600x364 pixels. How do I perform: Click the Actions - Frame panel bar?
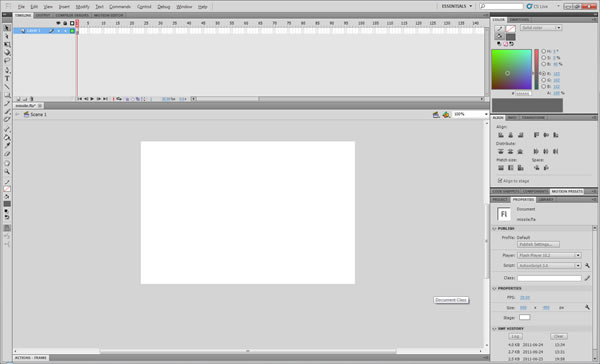(x=31, y=357)
